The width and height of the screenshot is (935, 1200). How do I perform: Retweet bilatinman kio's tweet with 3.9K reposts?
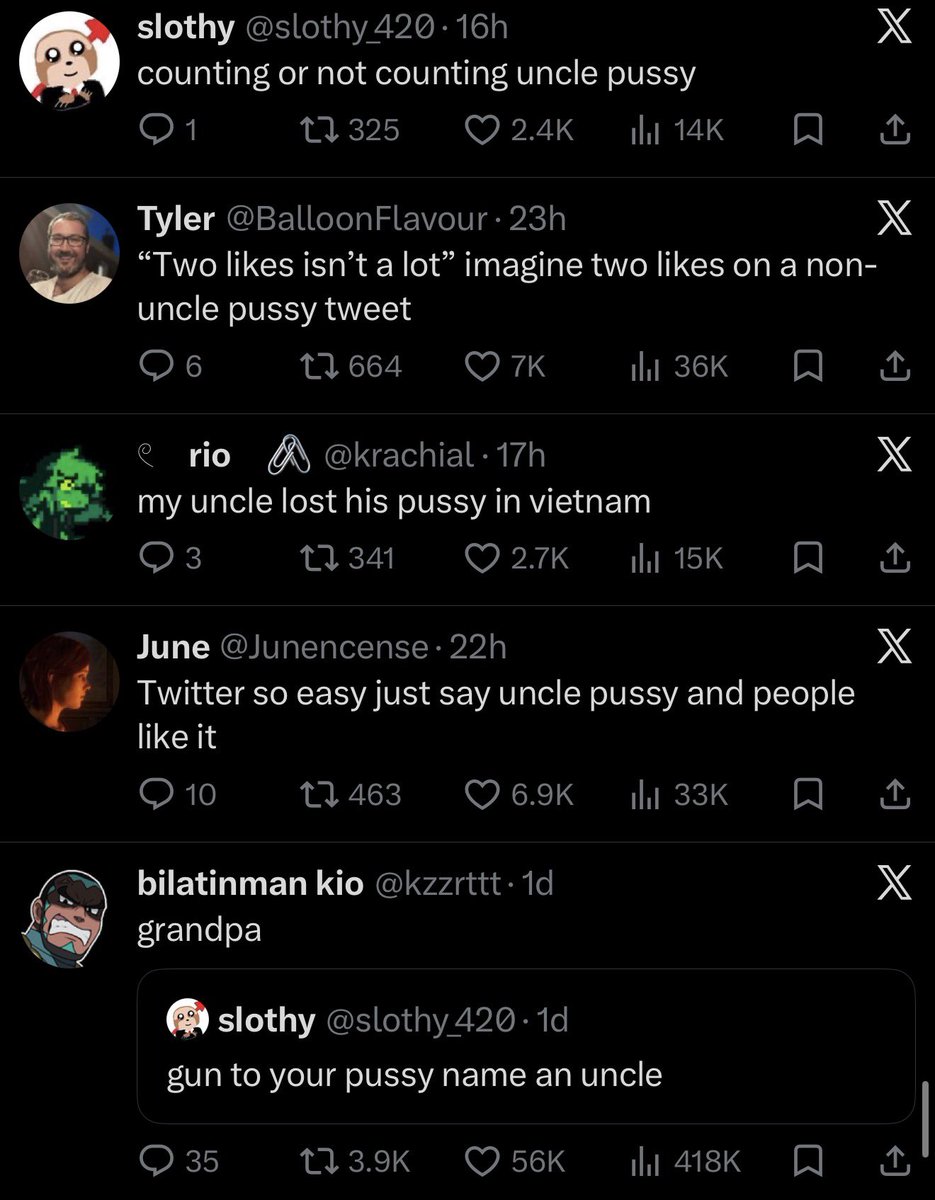point(355,1161)
